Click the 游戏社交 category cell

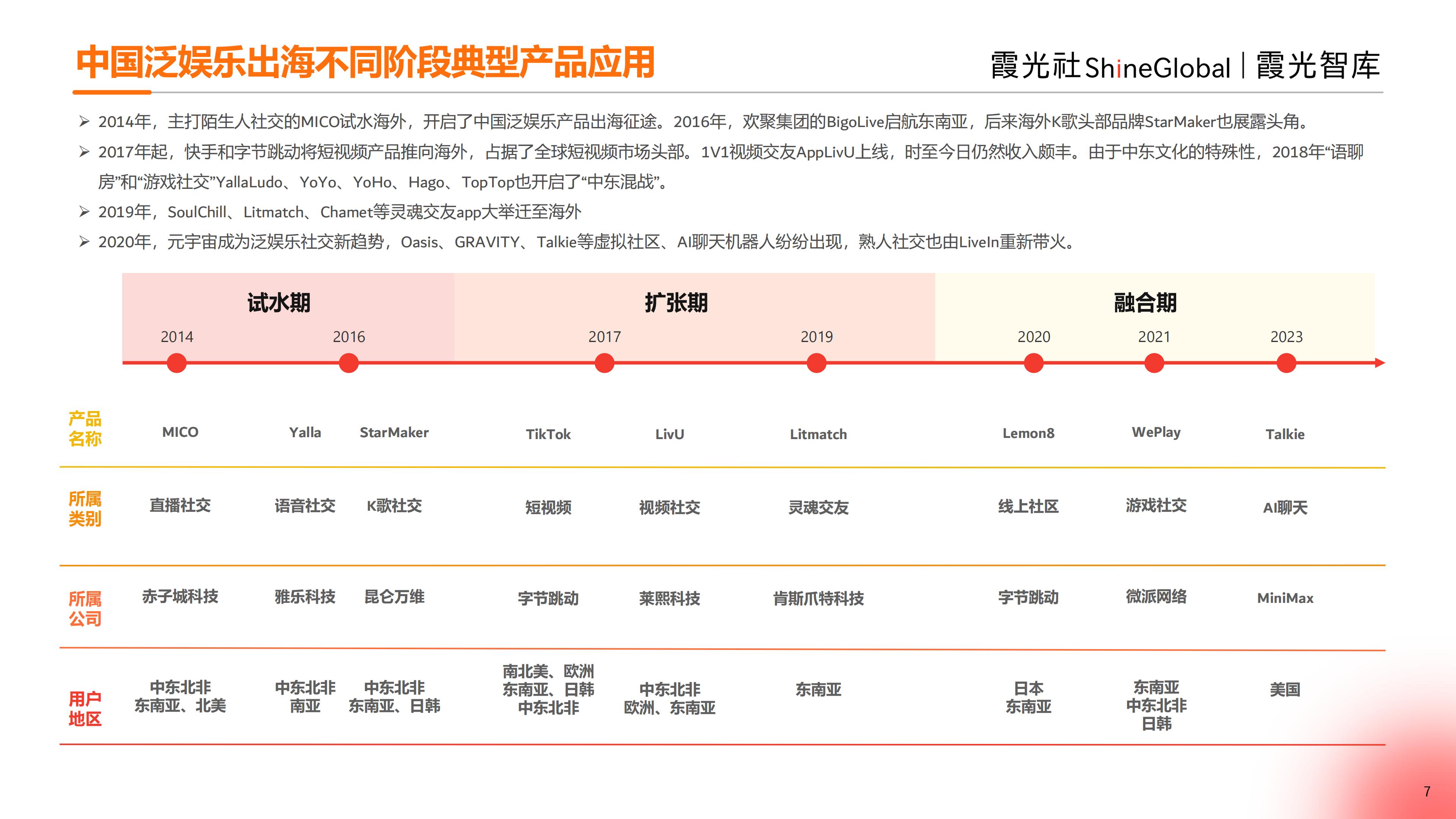1156,505
